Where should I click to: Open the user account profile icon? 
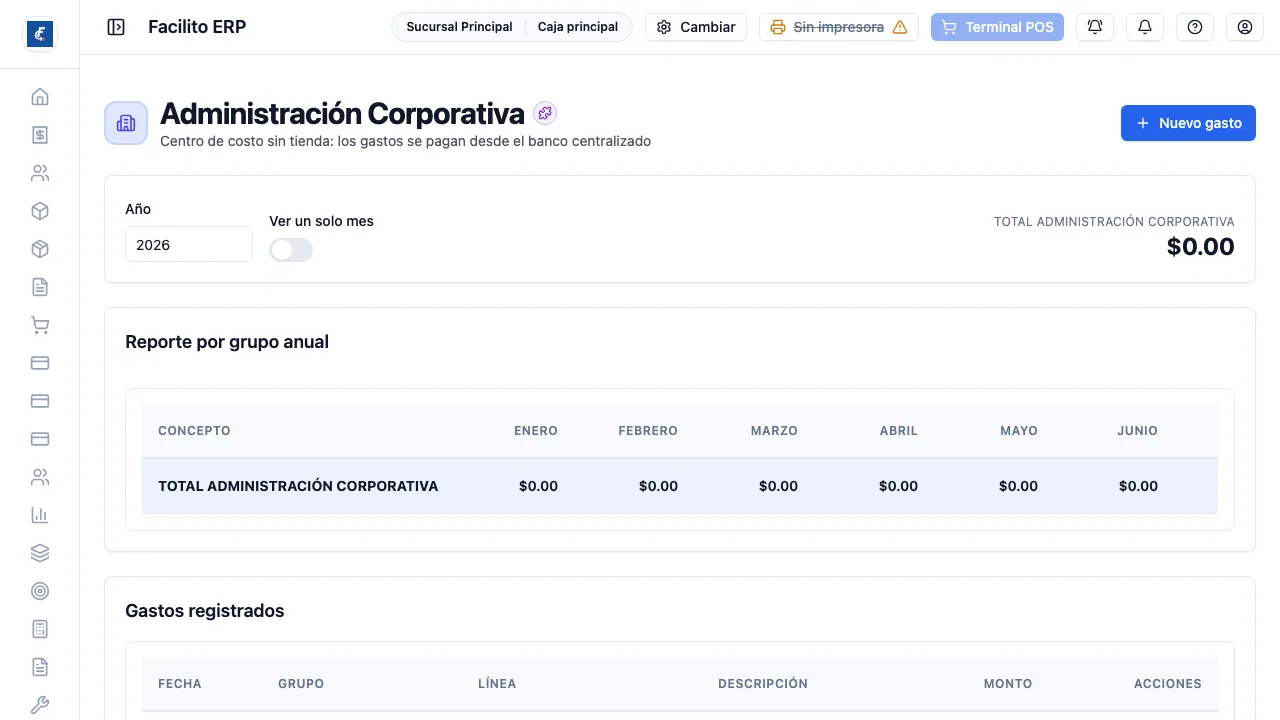pyautogui.click(x=1245, y=27)
